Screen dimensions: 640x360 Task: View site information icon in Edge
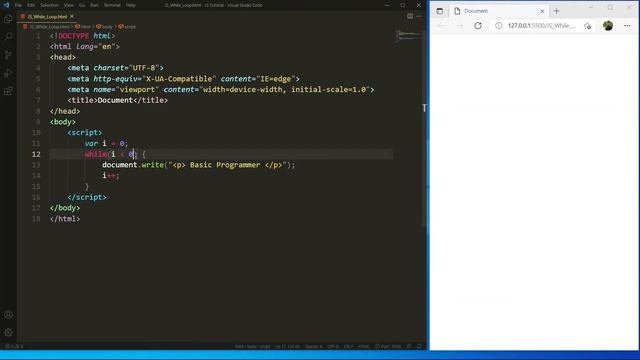(x=499, y=26)
